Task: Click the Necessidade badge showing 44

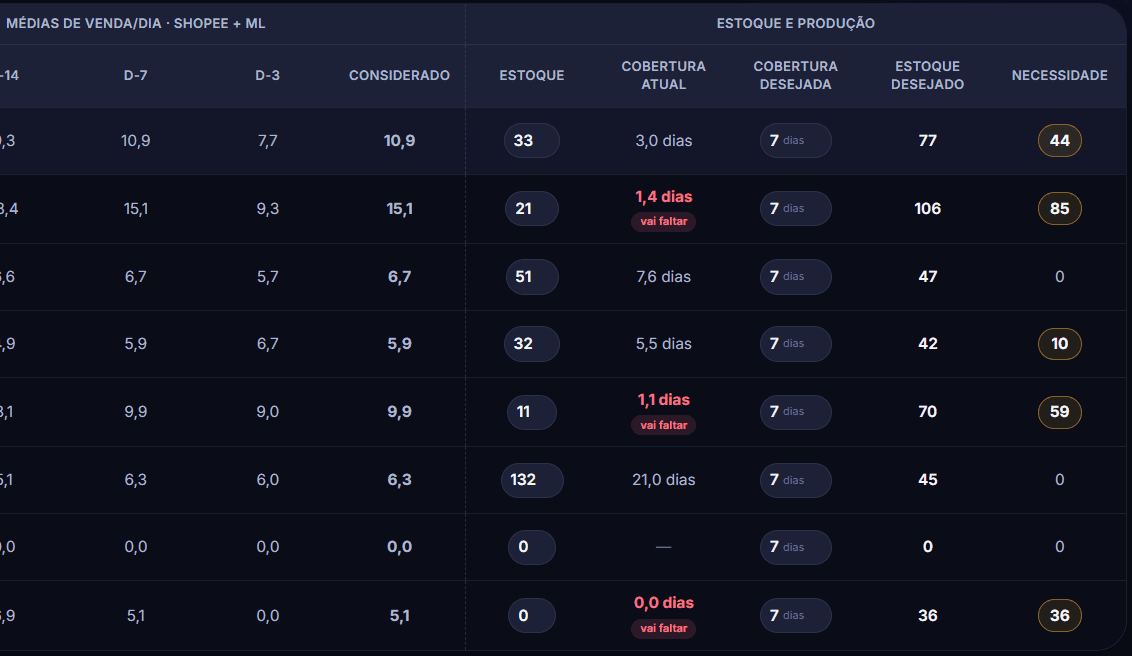Action: click(1059, 141)
